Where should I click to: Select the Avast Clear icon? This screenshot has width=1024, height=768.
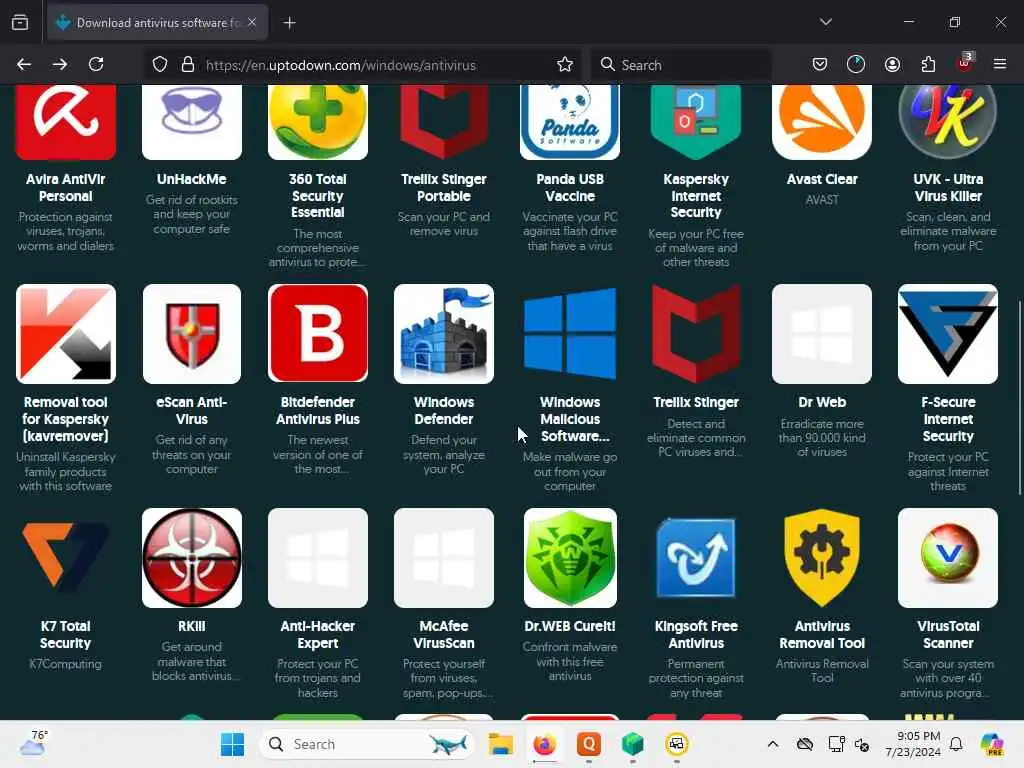[x=822, y=122]
